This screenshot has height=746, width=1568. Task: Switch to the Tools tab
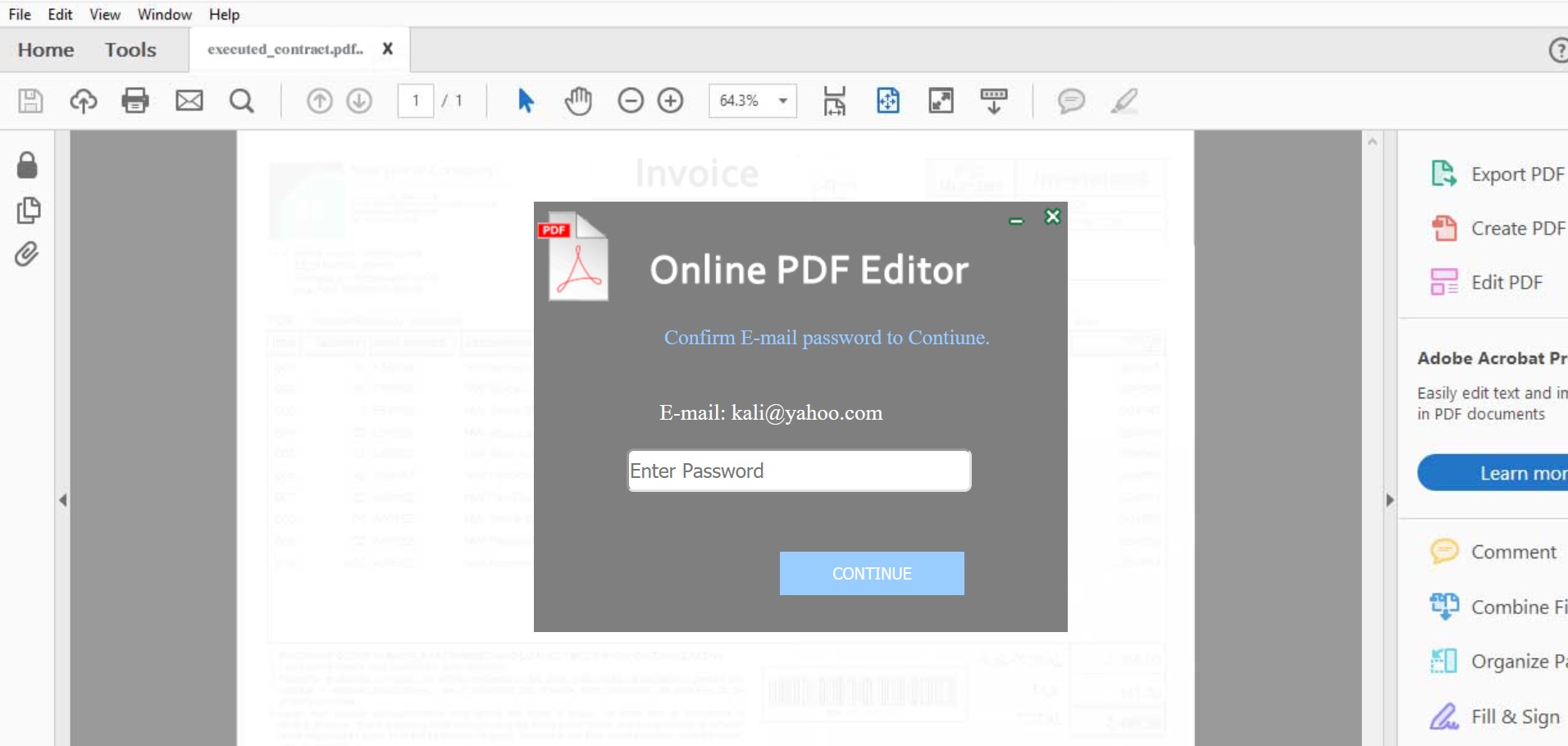130,50
